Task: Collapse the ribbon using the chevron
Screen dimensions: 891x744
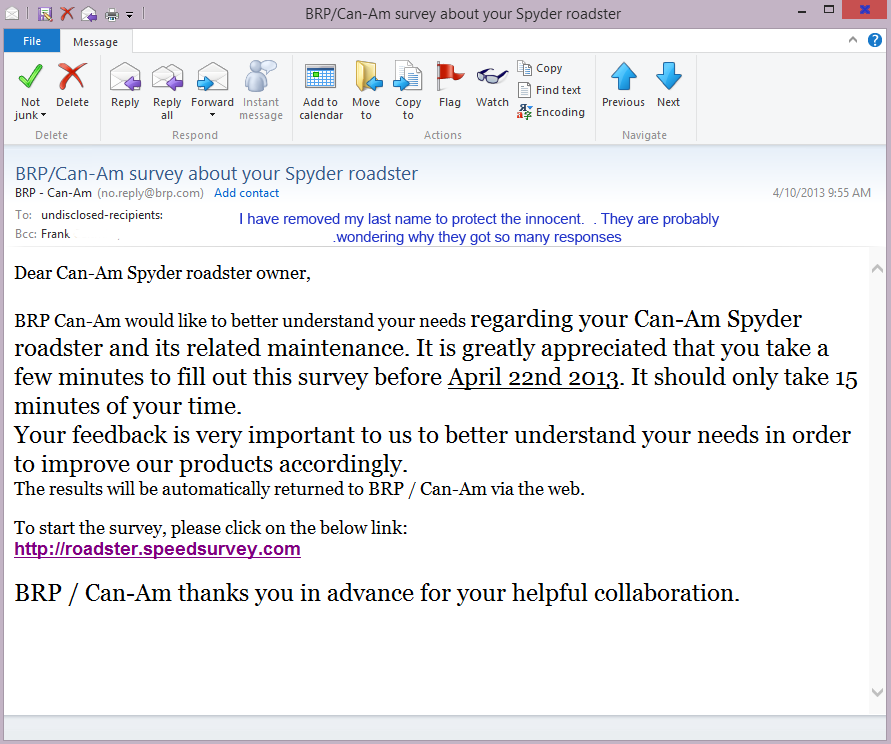Action: click(x=852, y=40)
